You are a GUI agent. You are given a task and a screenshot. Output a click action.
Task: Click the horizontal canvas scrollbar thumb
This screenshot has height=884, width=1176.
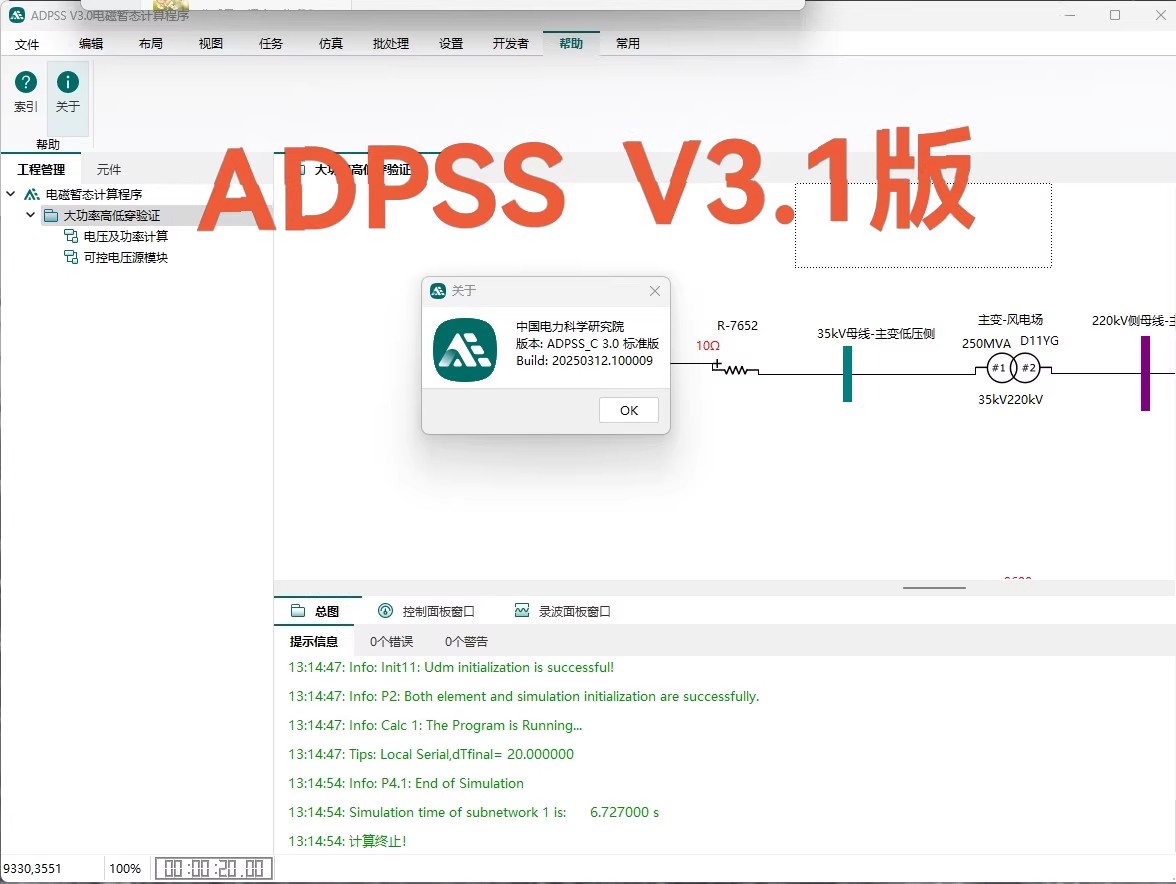[934, 588]
